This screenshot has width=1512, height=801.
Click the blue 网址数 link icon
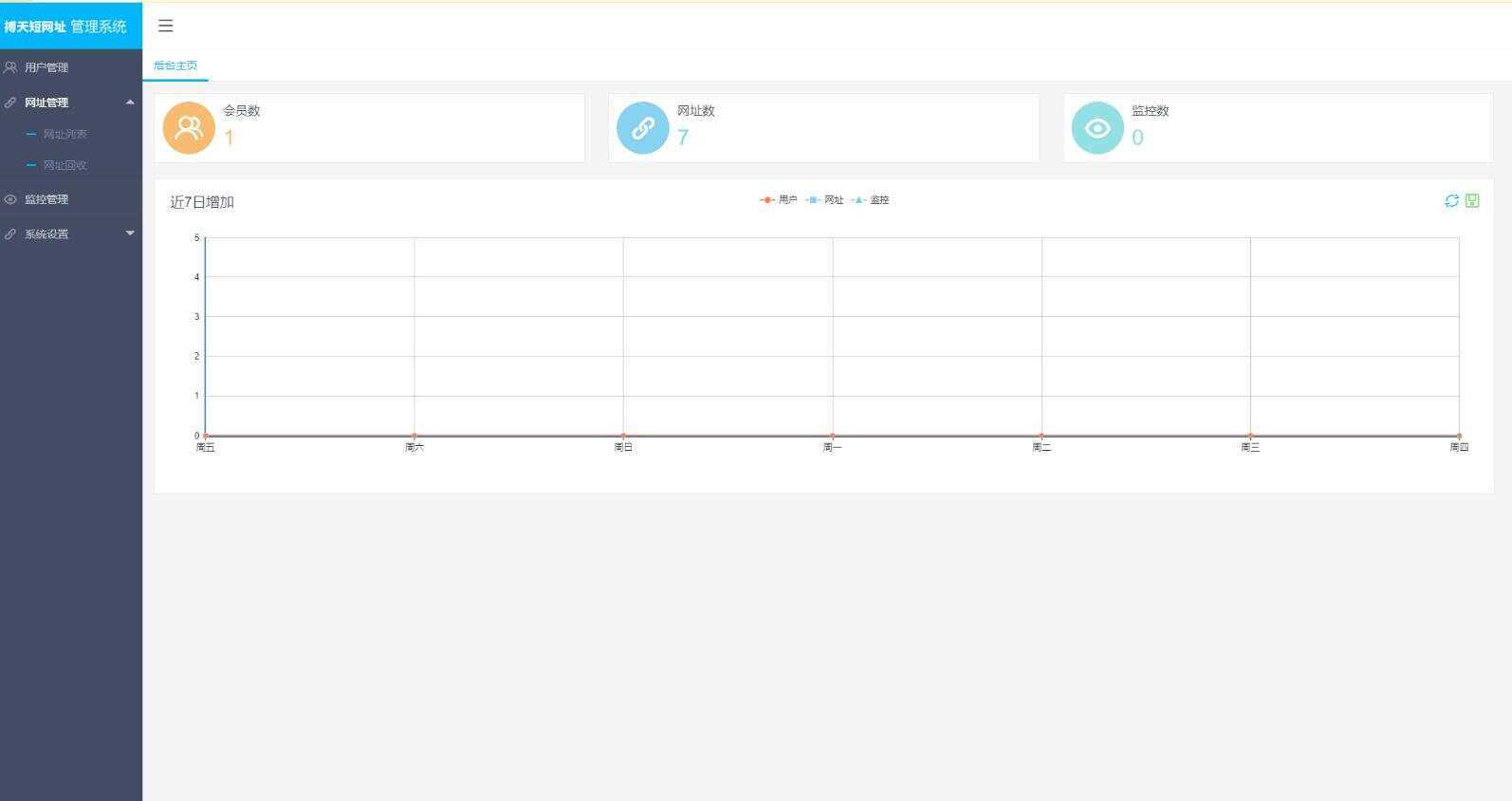click(x=642, y=128)
